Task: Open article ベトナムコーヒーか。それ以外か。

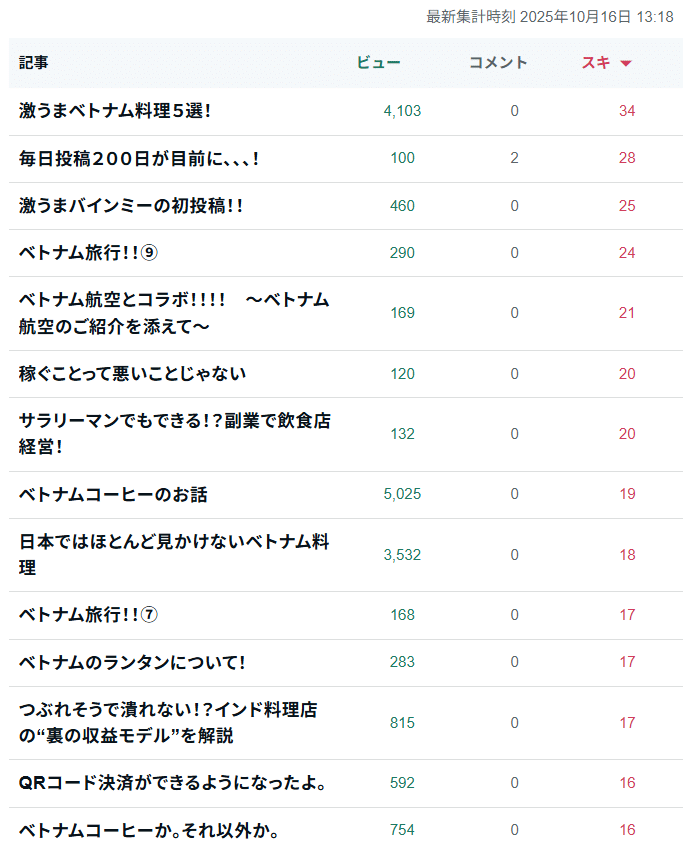Action: point(148,830)
